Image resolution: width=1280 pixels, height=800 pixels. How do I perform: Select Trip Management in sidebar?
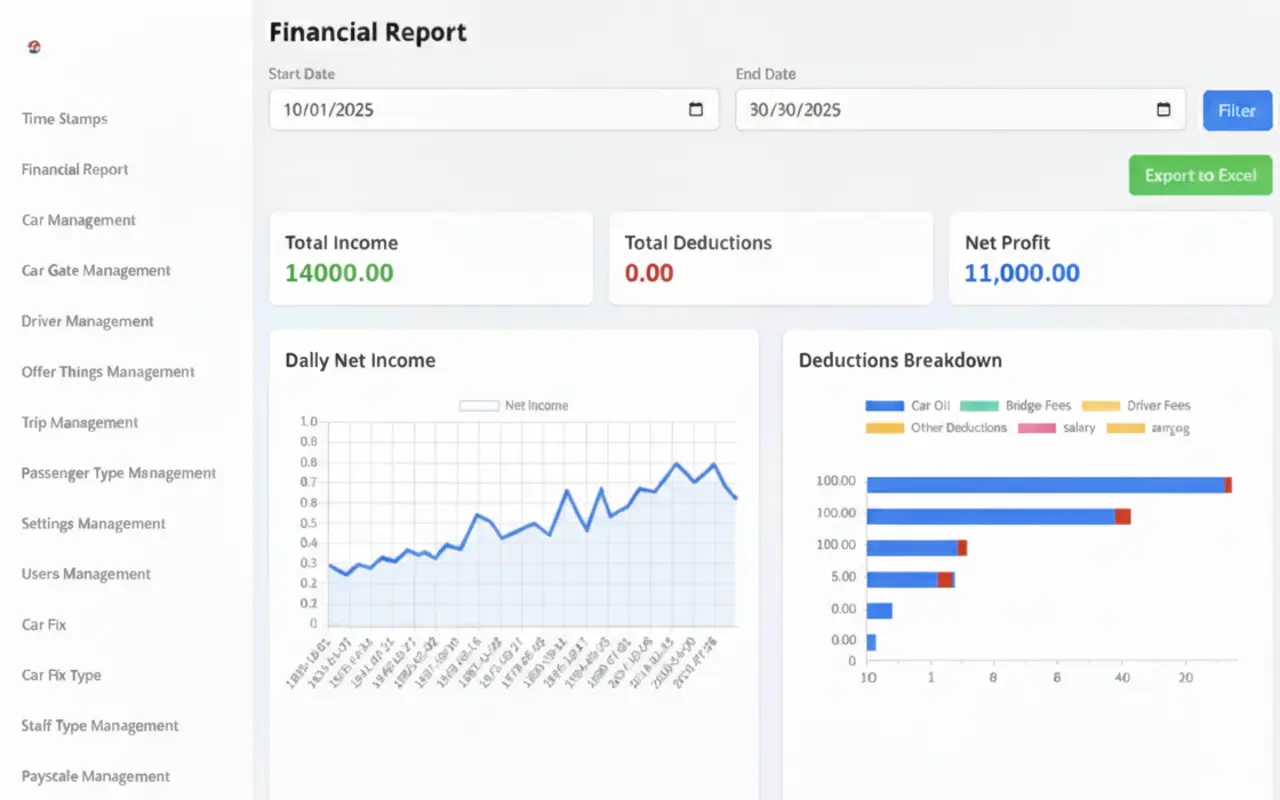click(80, 422)
